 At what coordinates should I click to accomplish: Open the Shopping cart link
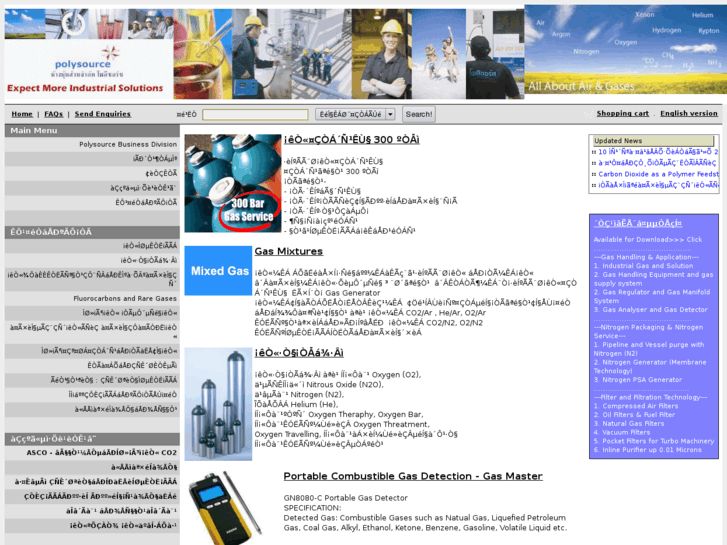point(623,114)
